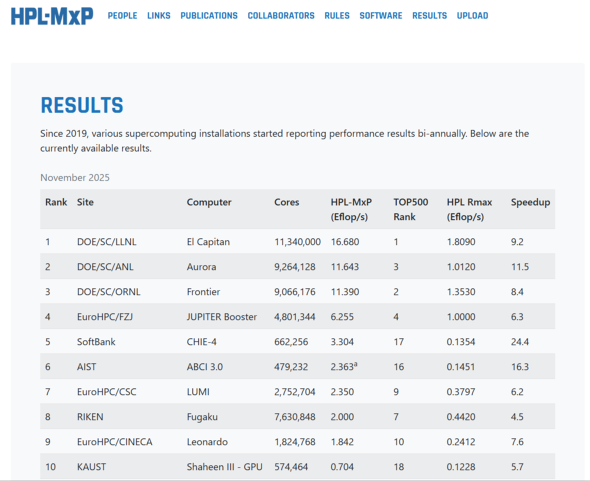Click the JUPITER Booster cell
This screenshot has height=481, width=590.
(x=222, y=317)
